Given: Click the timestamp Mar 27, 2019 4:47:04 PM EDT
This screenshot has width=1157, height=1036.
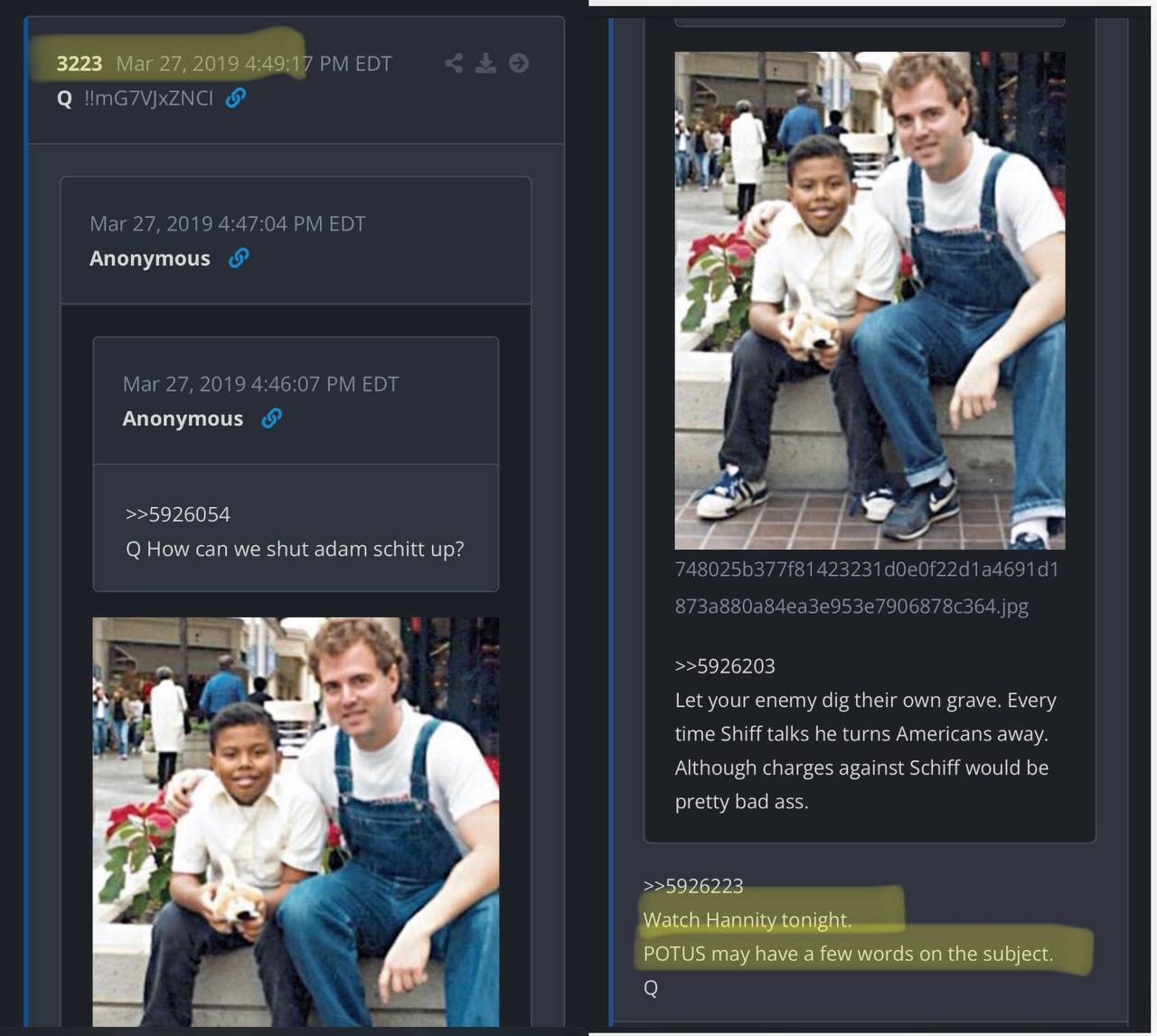Looking at the screenshot, I should coord(228,223).
